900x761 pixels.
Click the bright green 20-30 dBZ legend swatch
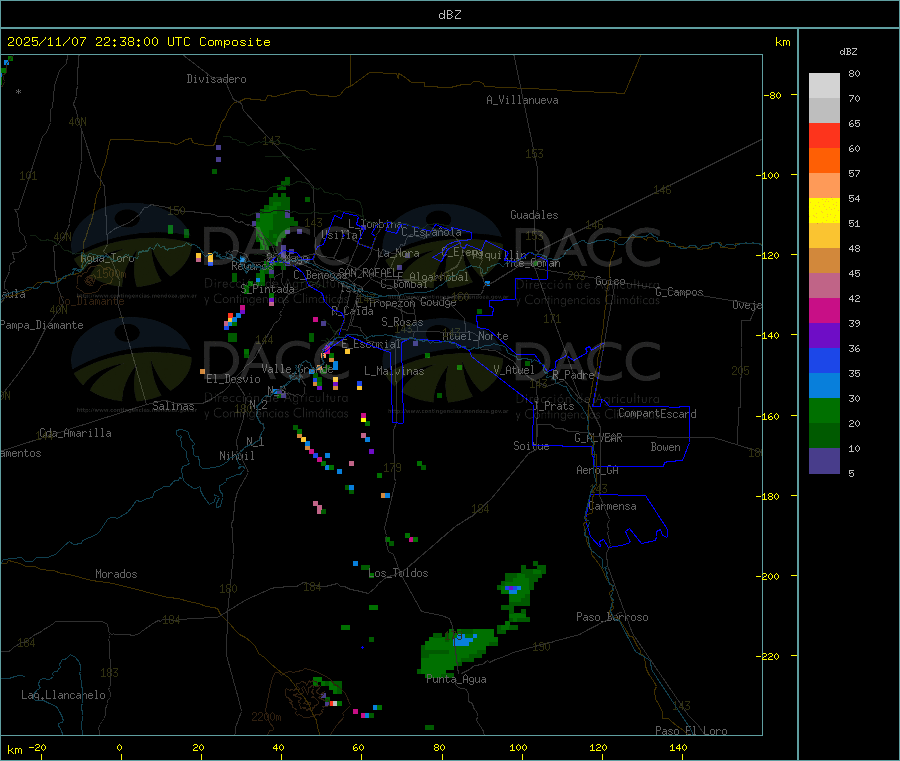(824, 410)
